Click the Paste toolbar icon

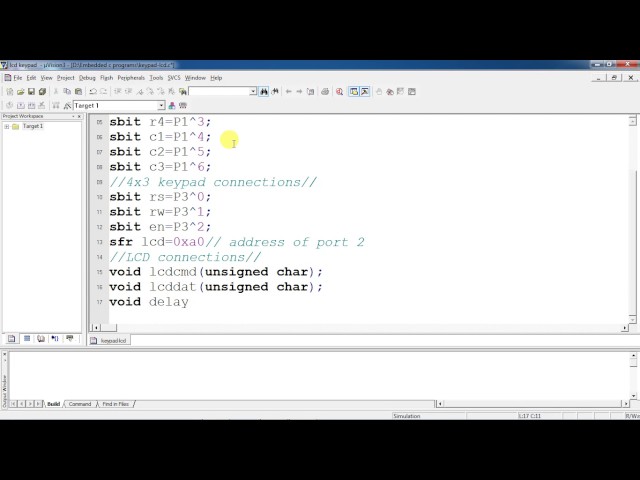[x=78, y=91]
